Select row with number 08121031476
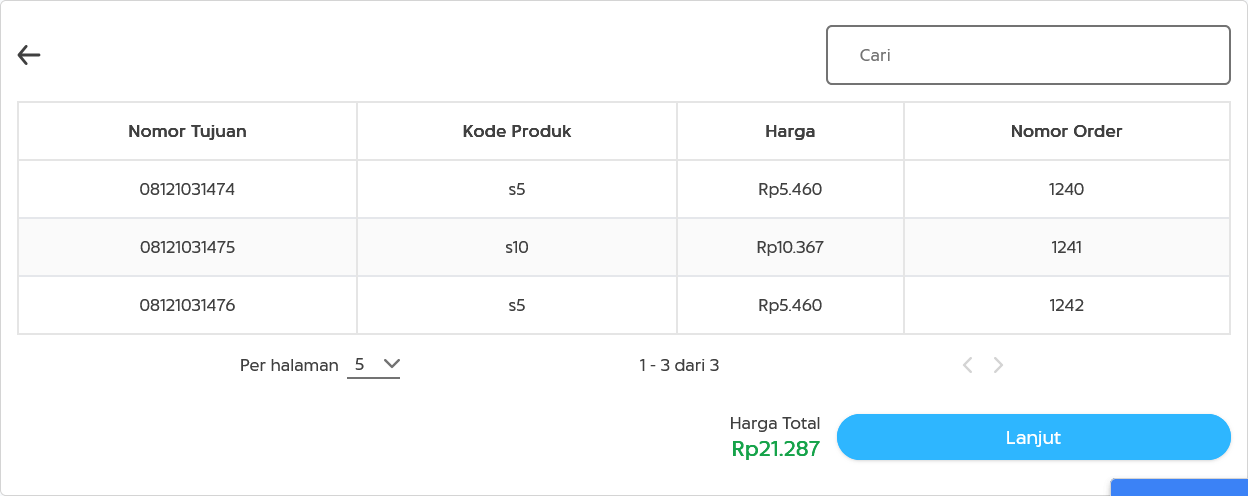The width and height of the screenshot is (1248, 496). pyautogui.click(x=187, y=305)
